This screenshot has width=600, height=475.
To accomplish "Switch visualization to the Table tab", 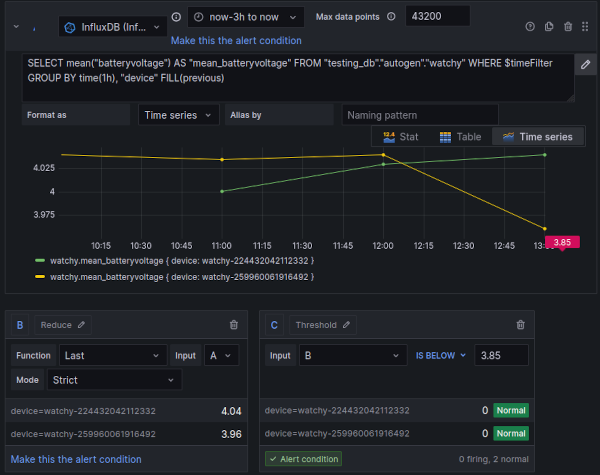I will point(461,136).
